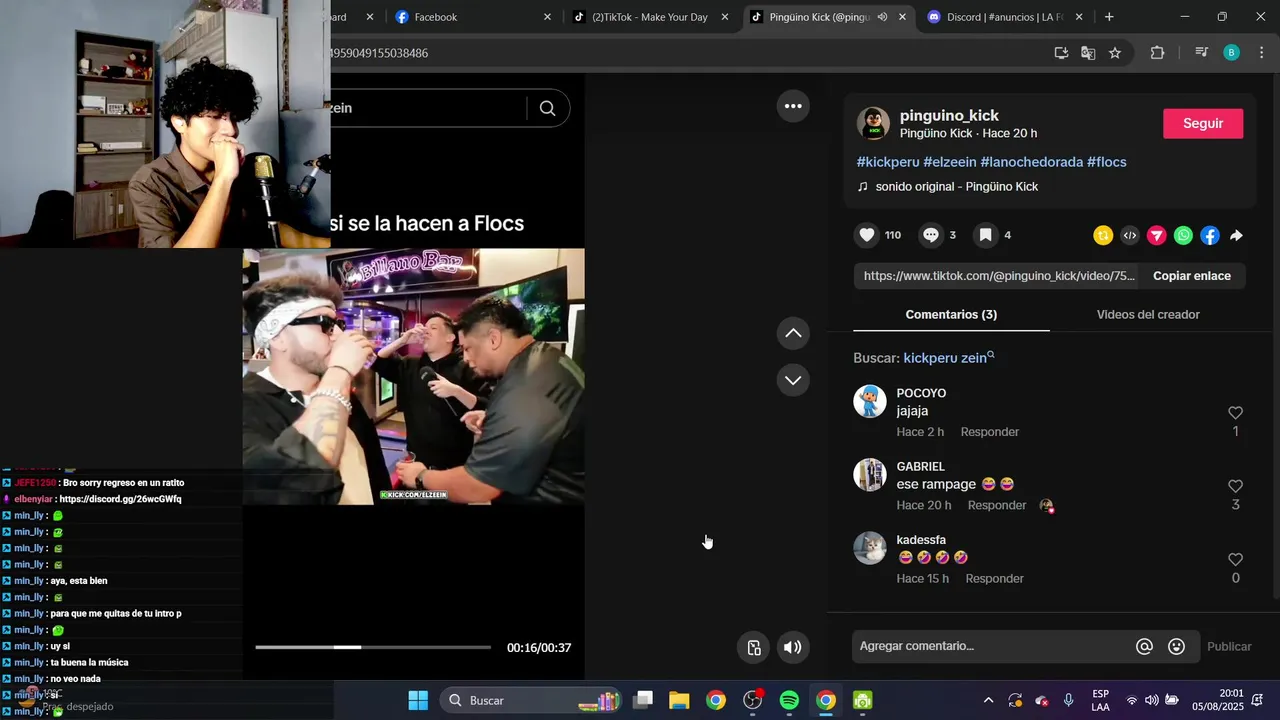
Task: Click the video to pause playback
Action: pyautogui.click(x=413, y=376)
